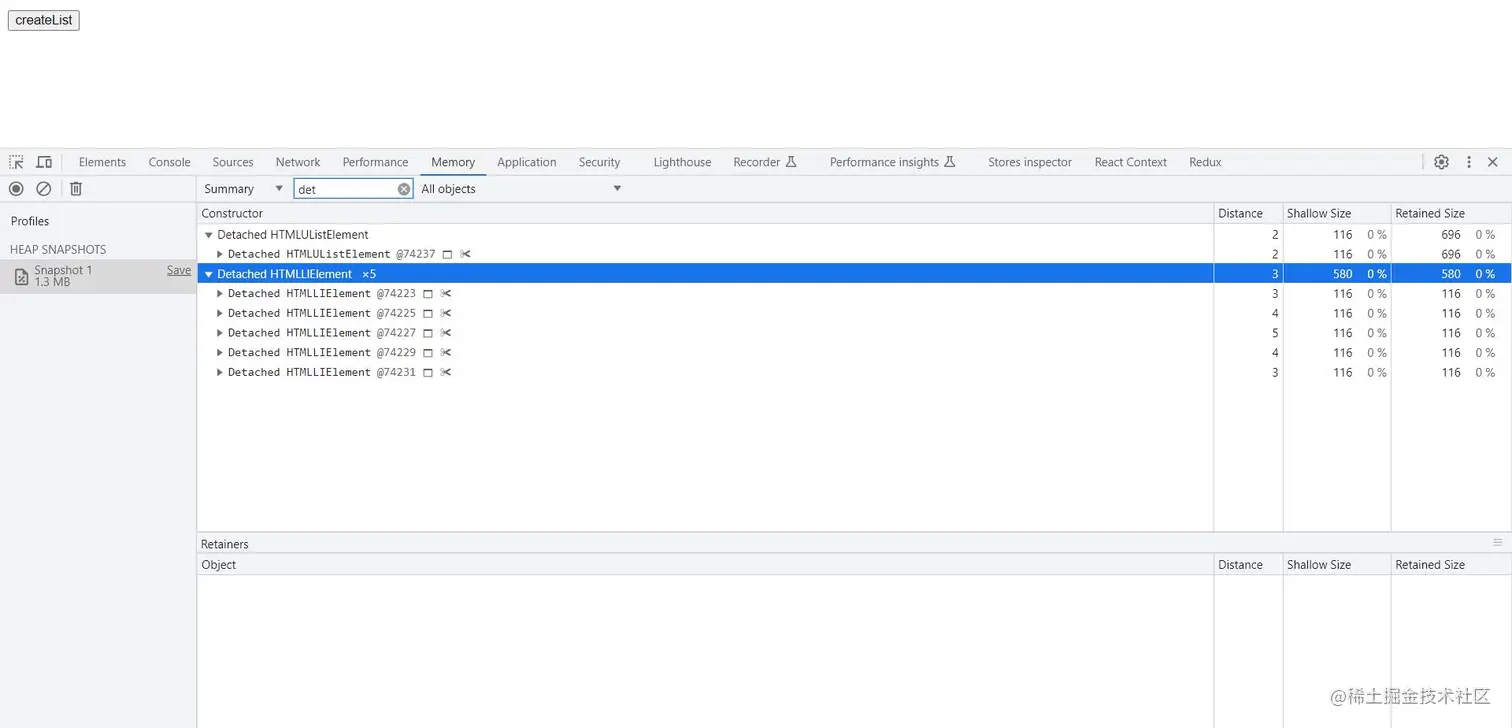Open the DevTools more options menu
This screenshot has height=728, width=1512.
click(x=1469, y=162)
